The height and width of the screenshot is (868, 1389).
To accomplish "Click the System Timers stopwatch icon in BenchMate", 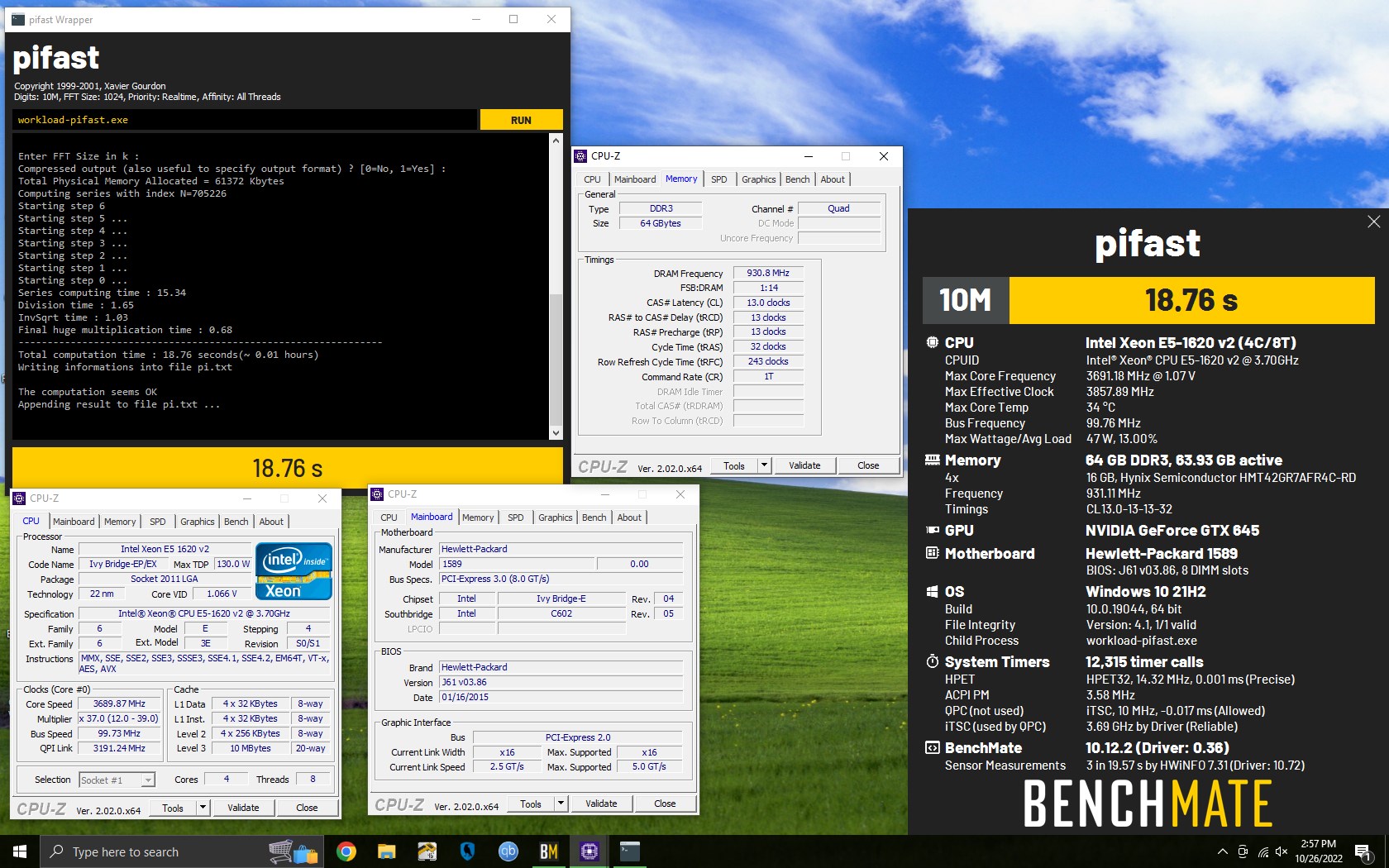I will pyautogui.click(x=932, y=661).
